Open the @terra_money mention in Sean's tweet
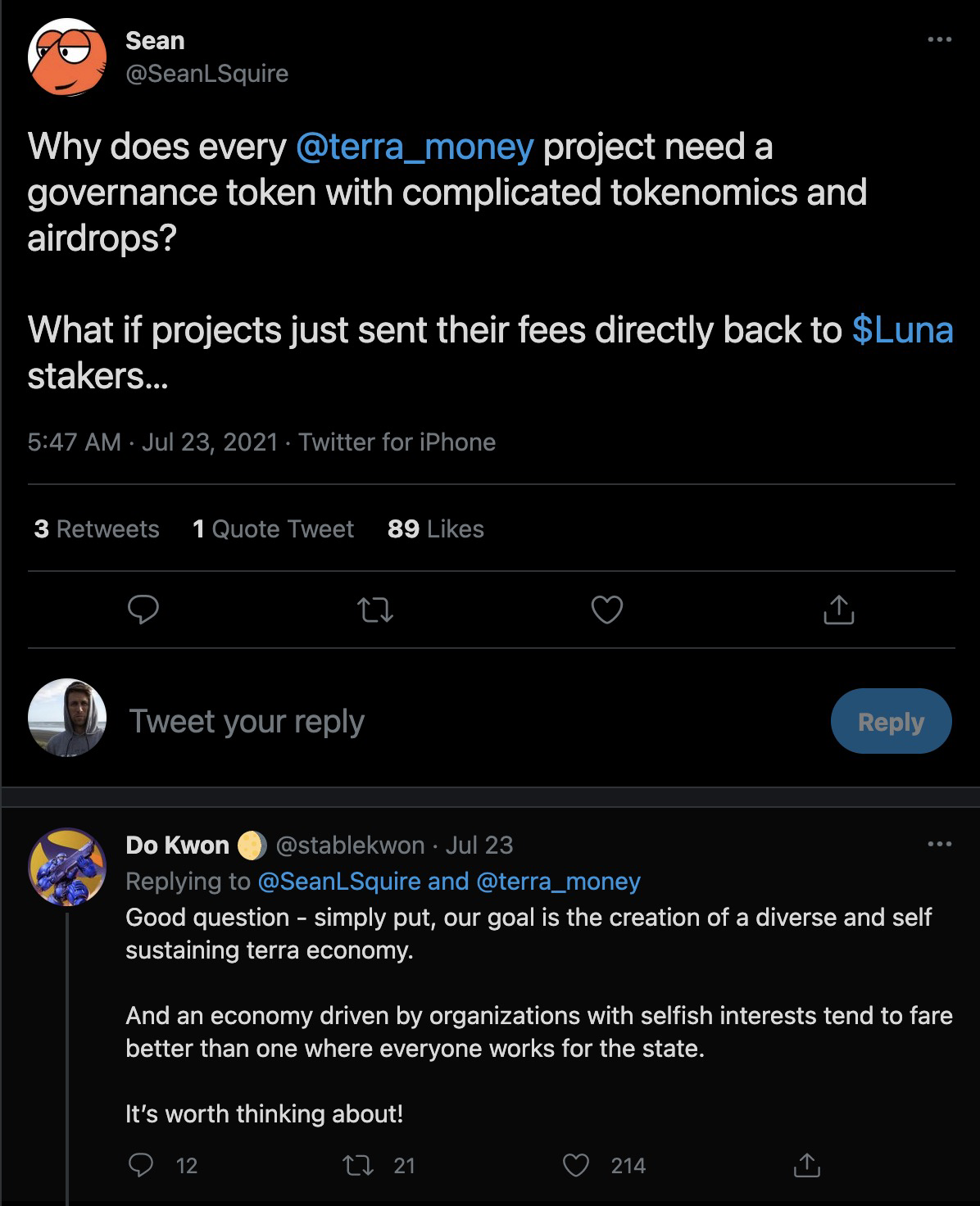Viewport: 980px width, 1206px height. click(x=414, y=147)
